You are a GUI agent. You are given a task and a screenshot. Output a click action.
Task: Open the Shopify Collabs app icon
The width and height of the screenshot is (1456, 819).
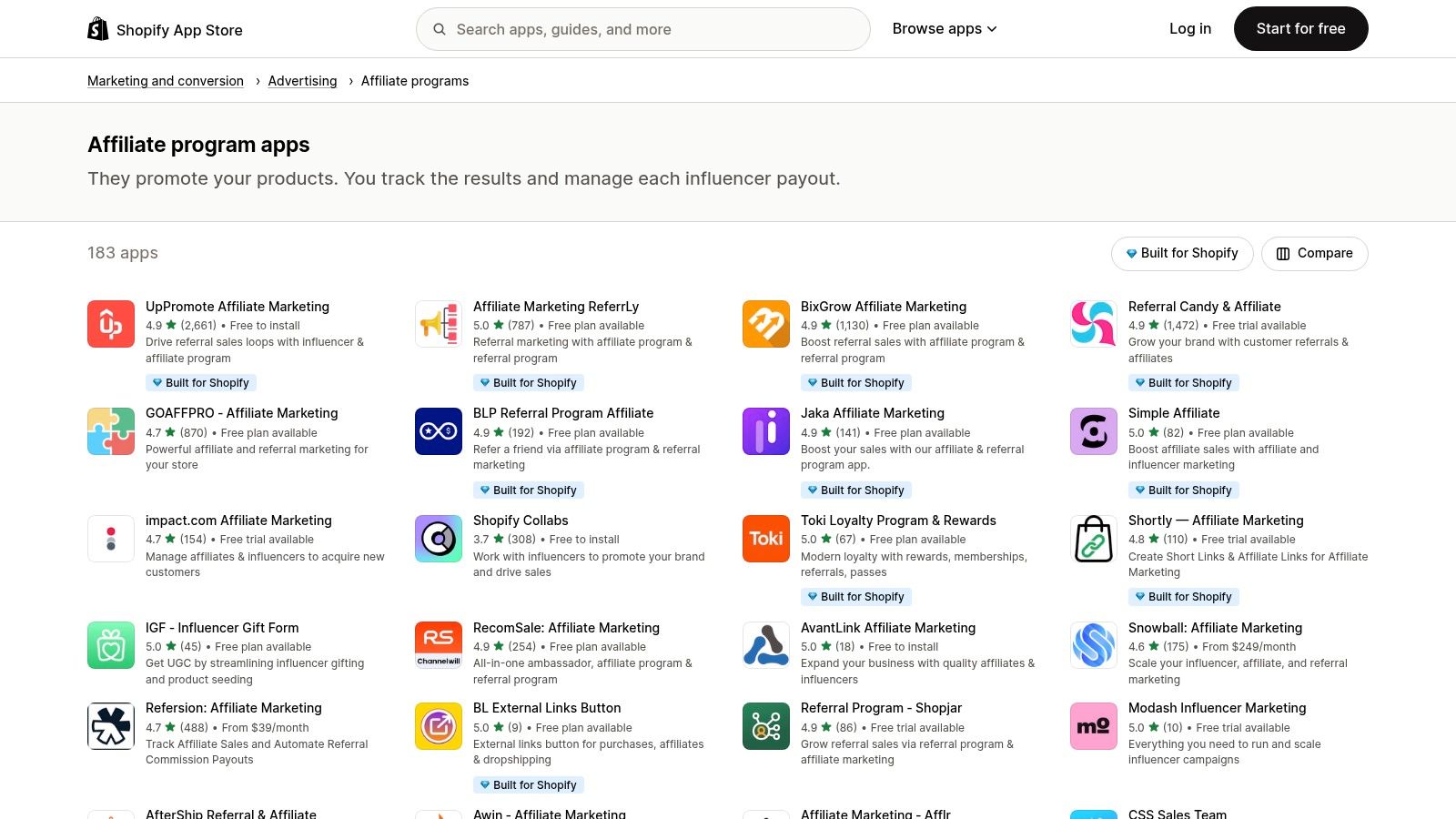(x=439, y=539)
